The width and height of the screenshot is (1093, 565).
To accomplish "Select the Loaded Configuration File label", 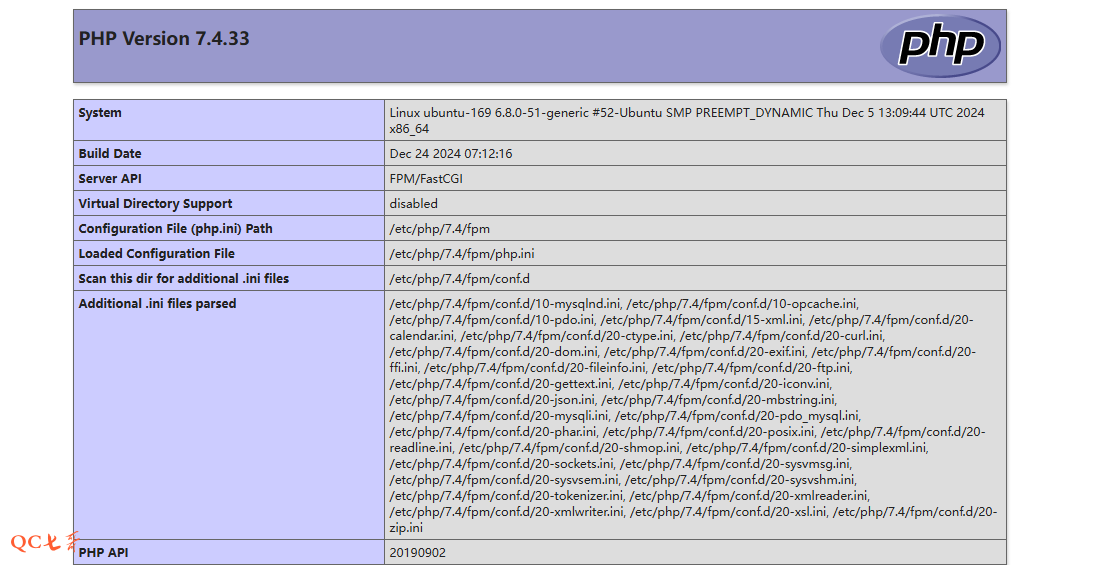I will [x=156, y=254].
